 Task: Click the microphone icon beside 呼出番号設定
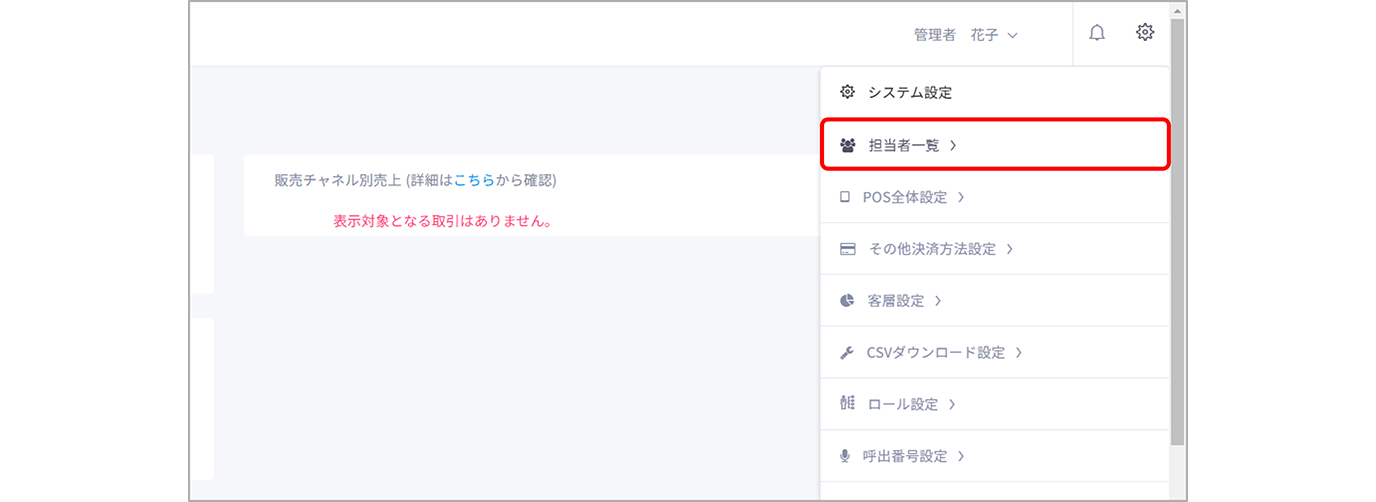(846, 456)
